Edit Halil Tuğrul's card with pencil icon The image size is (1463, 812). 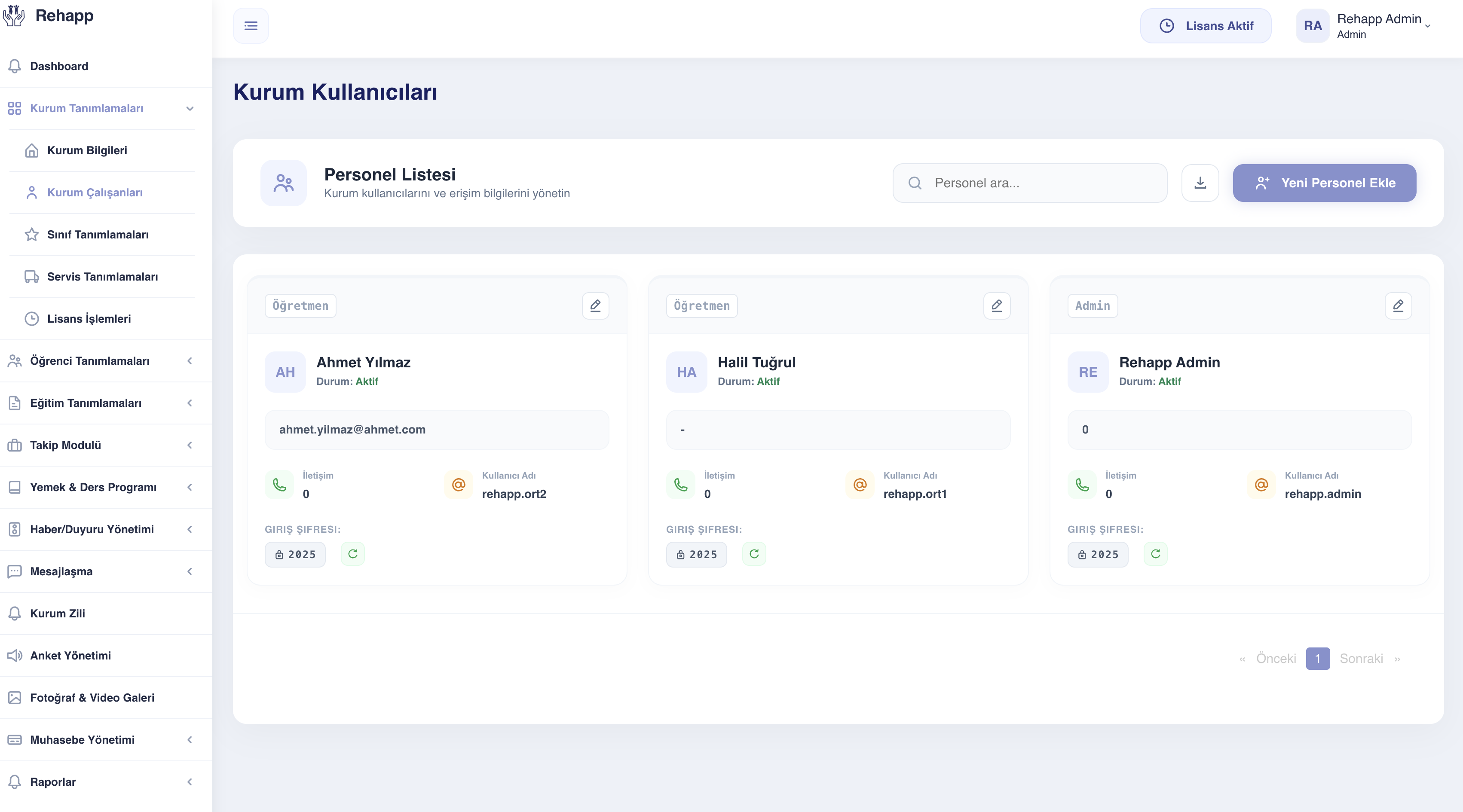tap(997, 305)
